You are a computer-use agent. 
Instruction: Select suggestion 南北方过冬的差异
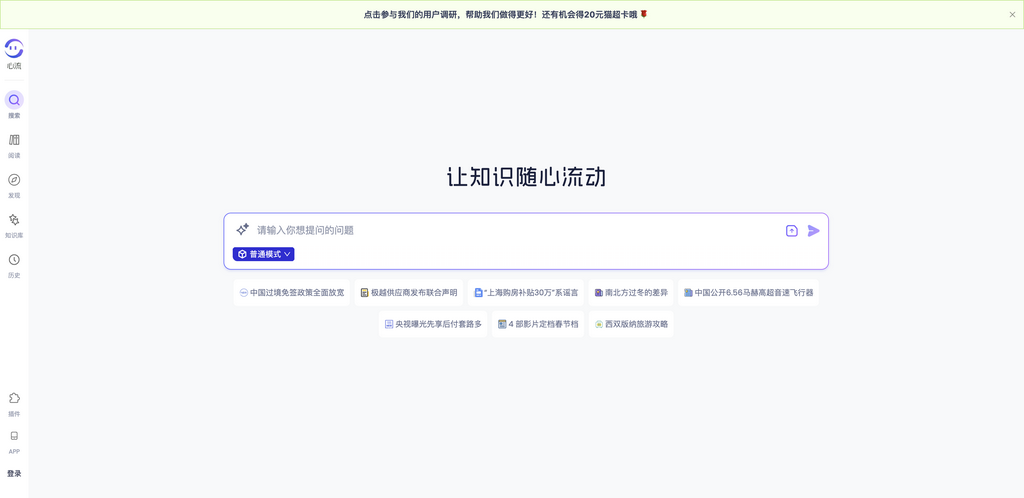point(631,292)
